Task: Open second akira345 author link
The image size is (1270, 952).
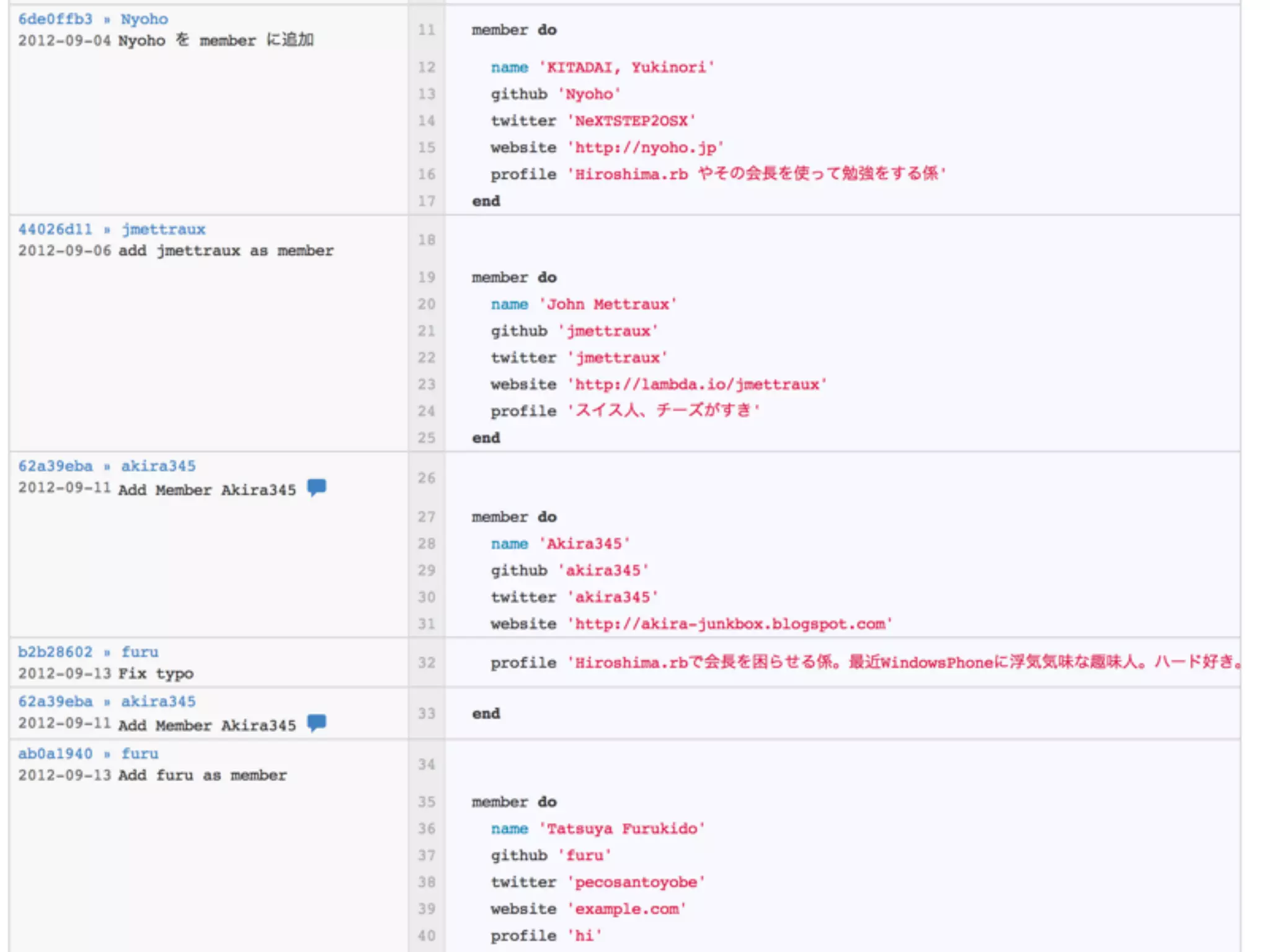Action: [158, 702]
